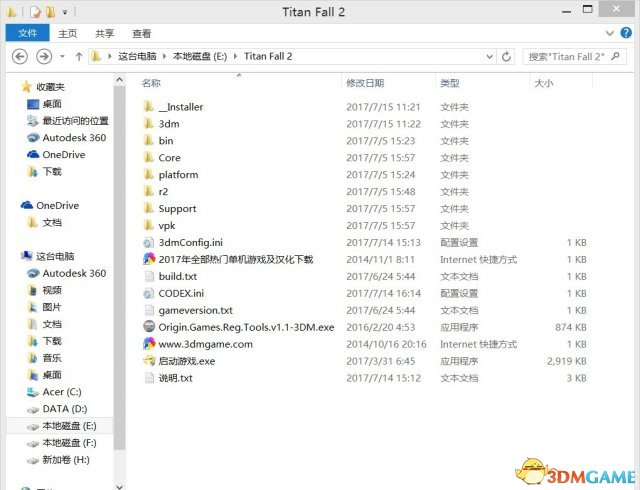Select the r2 folder icon

149,192
